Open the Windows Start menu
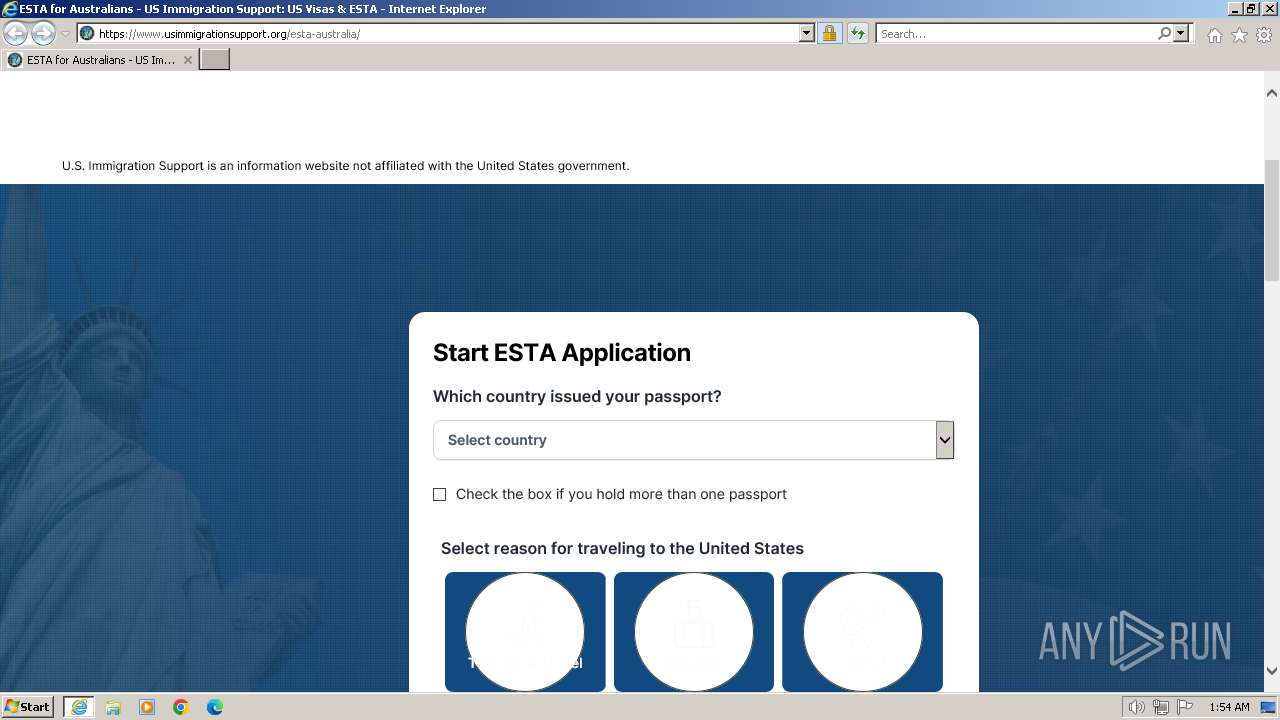1280x720 pixels. coord(28,706)
